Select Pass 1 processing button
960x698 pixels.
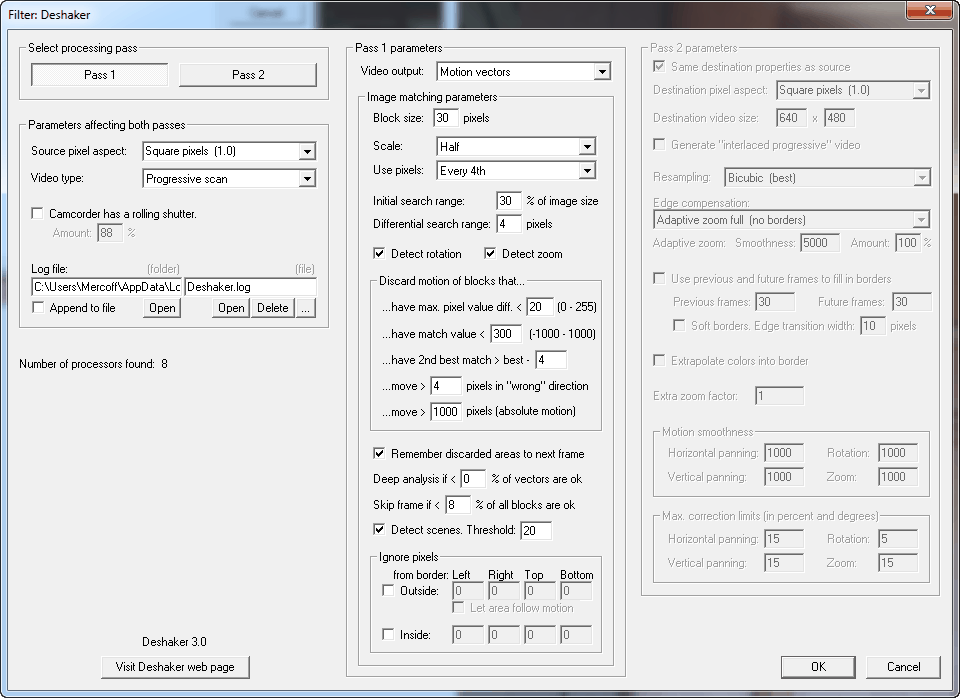coord(99,75)
